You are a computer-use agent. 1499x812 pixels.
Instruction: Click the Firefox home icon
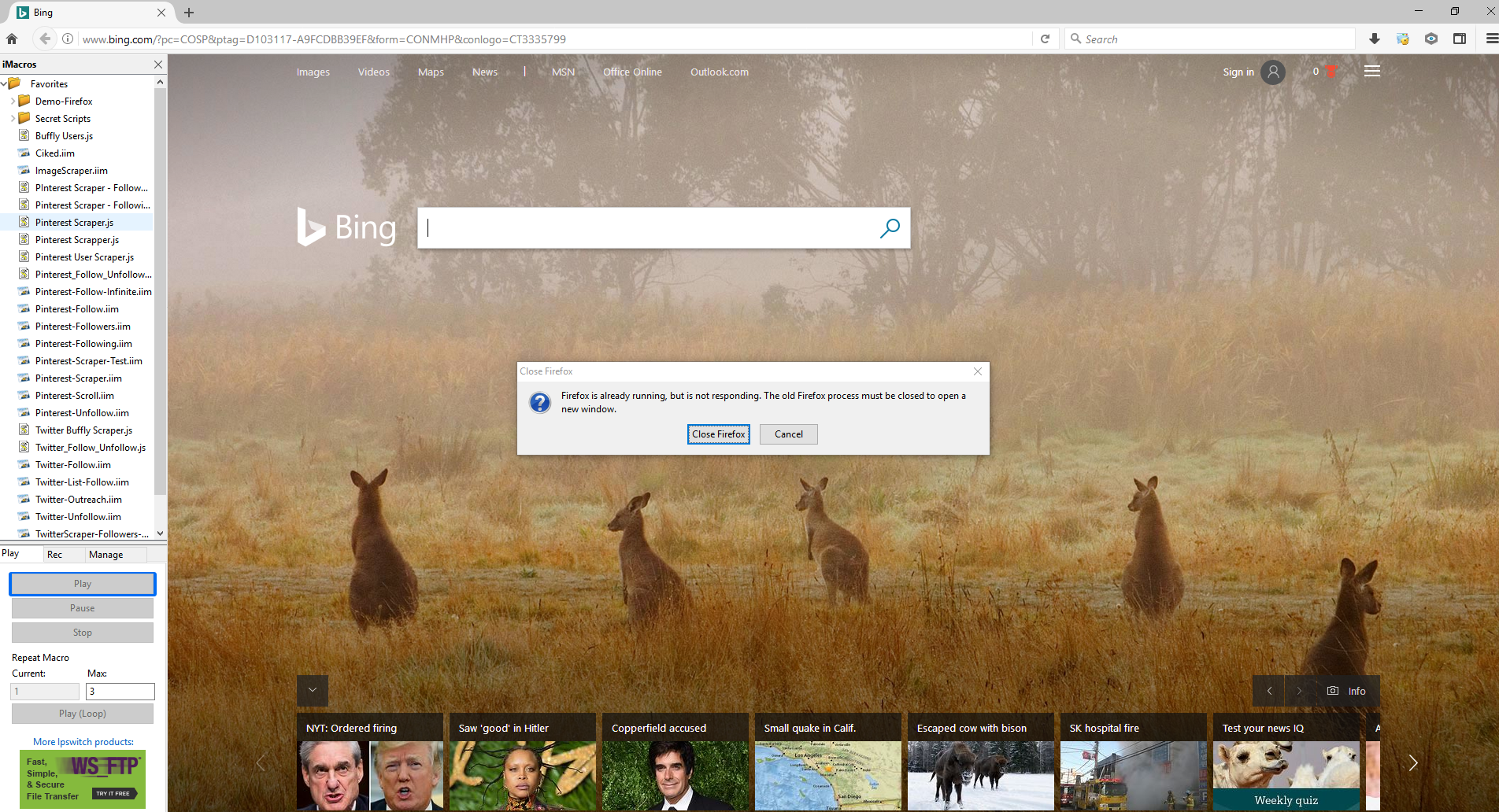click(12, 39)
